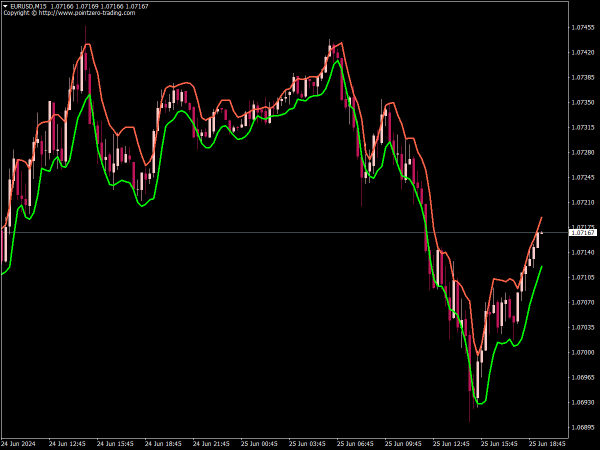Click the 1.07420 price axis label
Screen dimensions: 600x450
click(x=583, y=52)
